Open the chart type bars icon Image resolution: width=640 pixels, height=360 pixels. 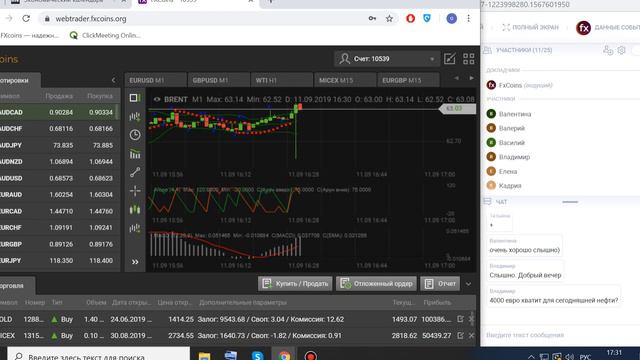135,117
